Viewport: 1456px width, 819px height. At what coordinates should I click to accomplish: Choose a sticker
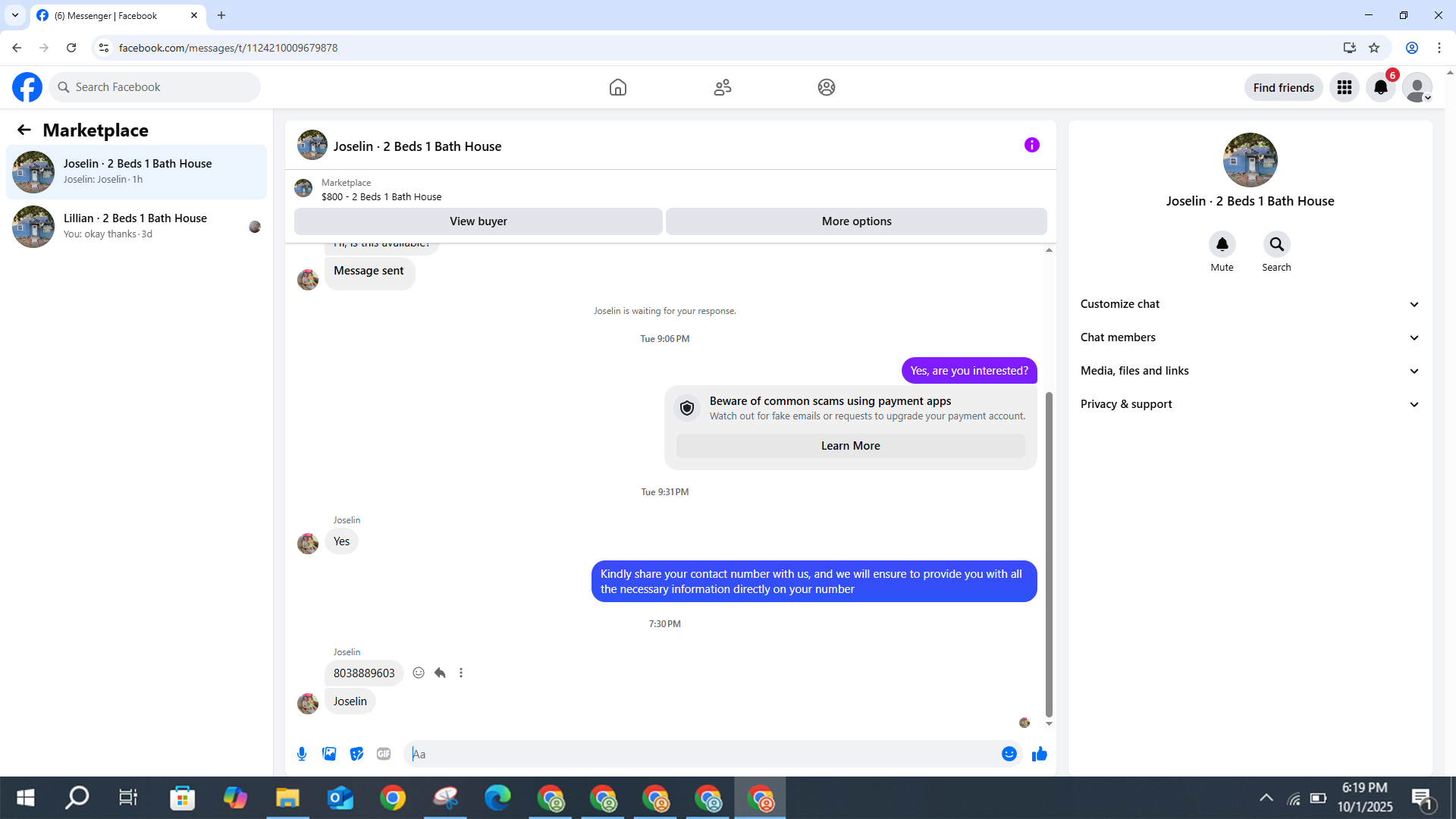pyautogui.click(x=356, y=754)
